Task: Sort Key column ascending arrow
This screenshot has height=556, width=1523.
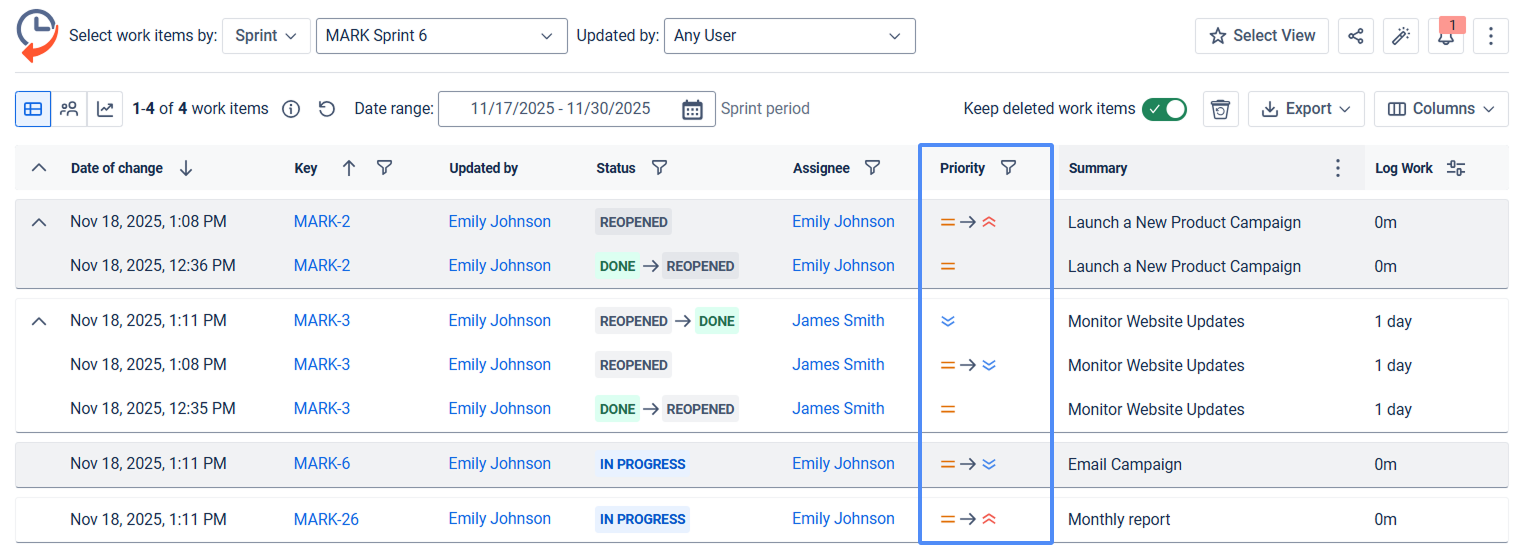Action: click(x=349, y=168)
